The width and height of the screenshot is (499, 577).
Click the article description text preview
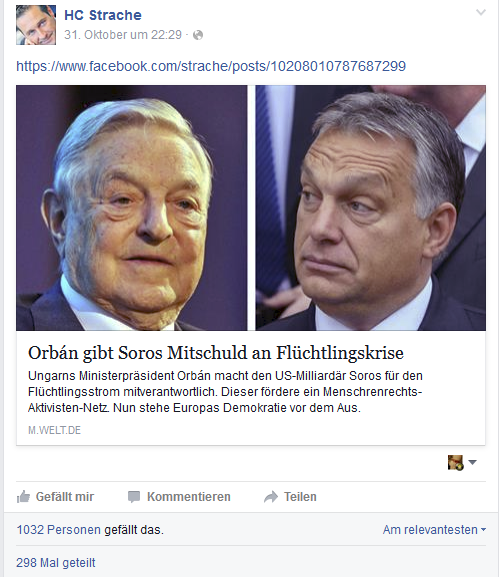(x=225, y=392)
